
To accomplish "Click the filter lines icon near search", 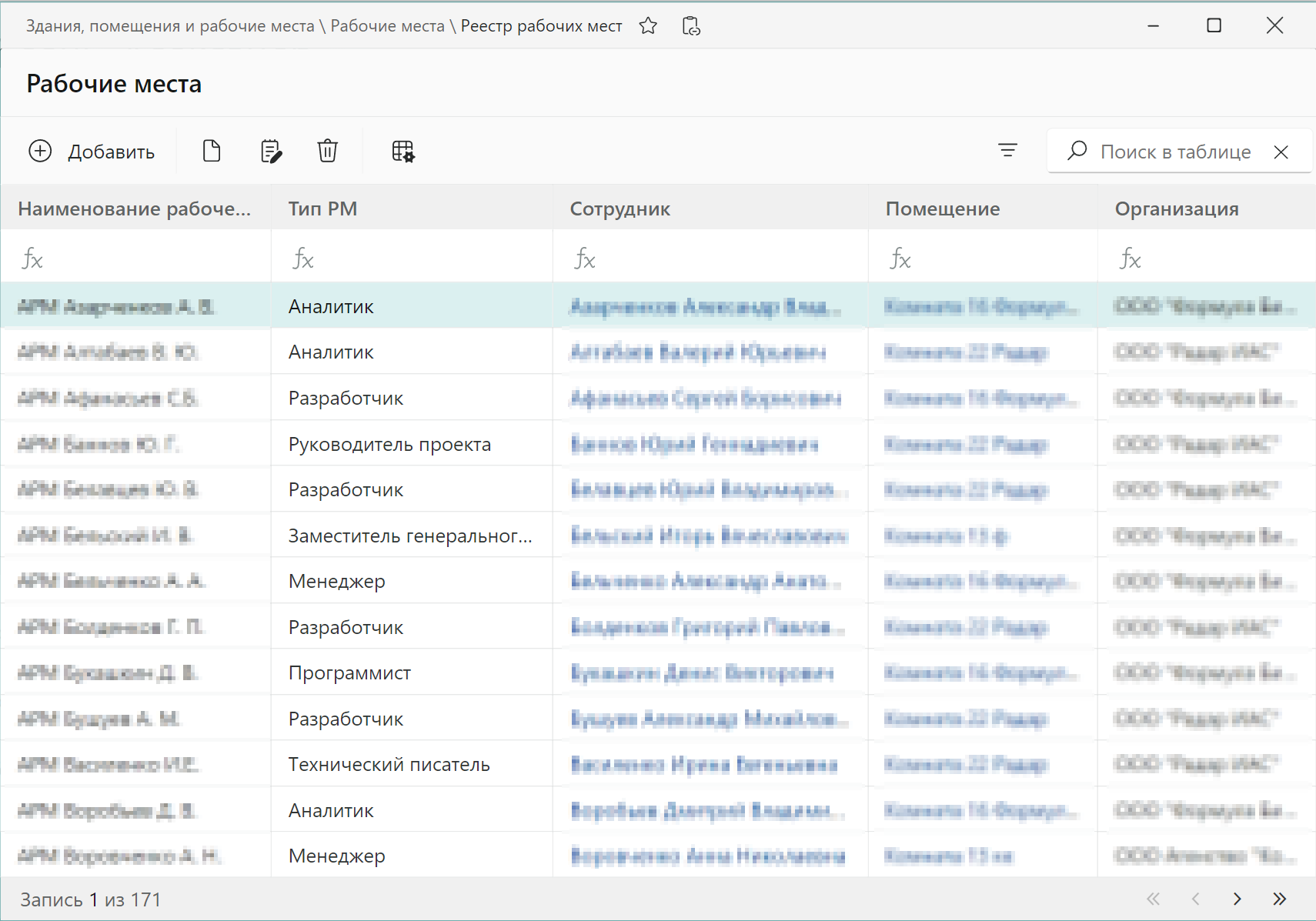I will point(1007,151).
